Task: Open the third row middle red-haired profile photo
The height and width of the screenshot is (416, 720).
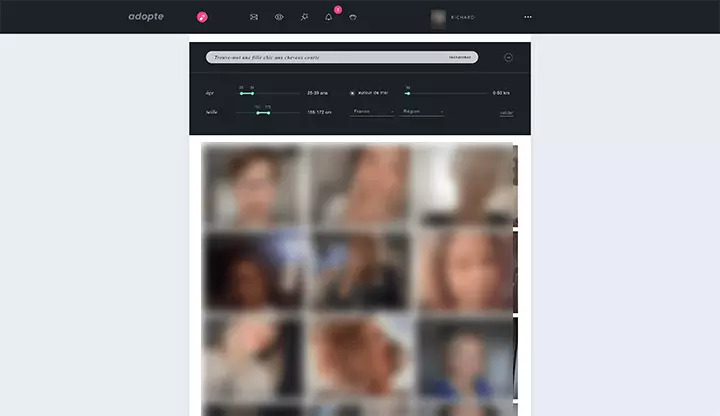Action: click(360, 357)
